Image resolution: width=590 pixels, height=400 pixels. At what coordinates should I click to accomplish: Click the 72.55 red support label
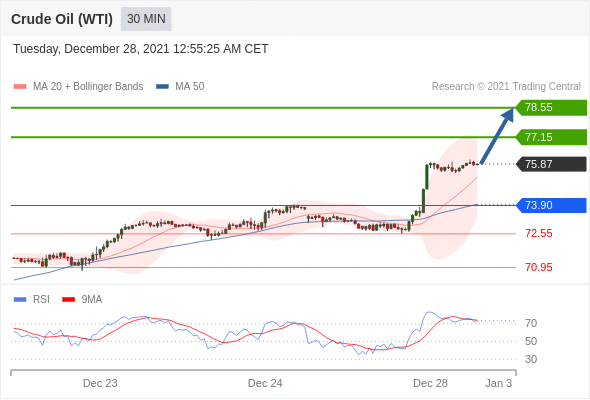click(538, 233)
